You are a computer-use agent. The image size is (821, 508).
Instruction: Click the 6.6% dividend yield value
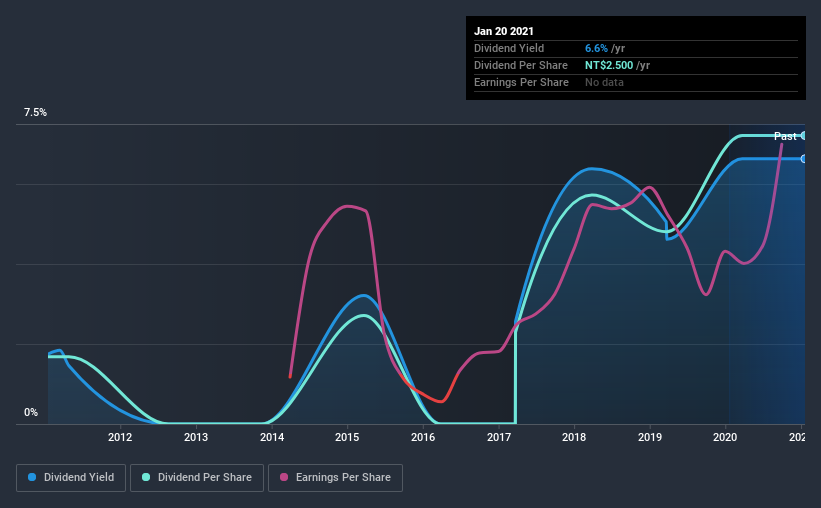tap(596, 48)
